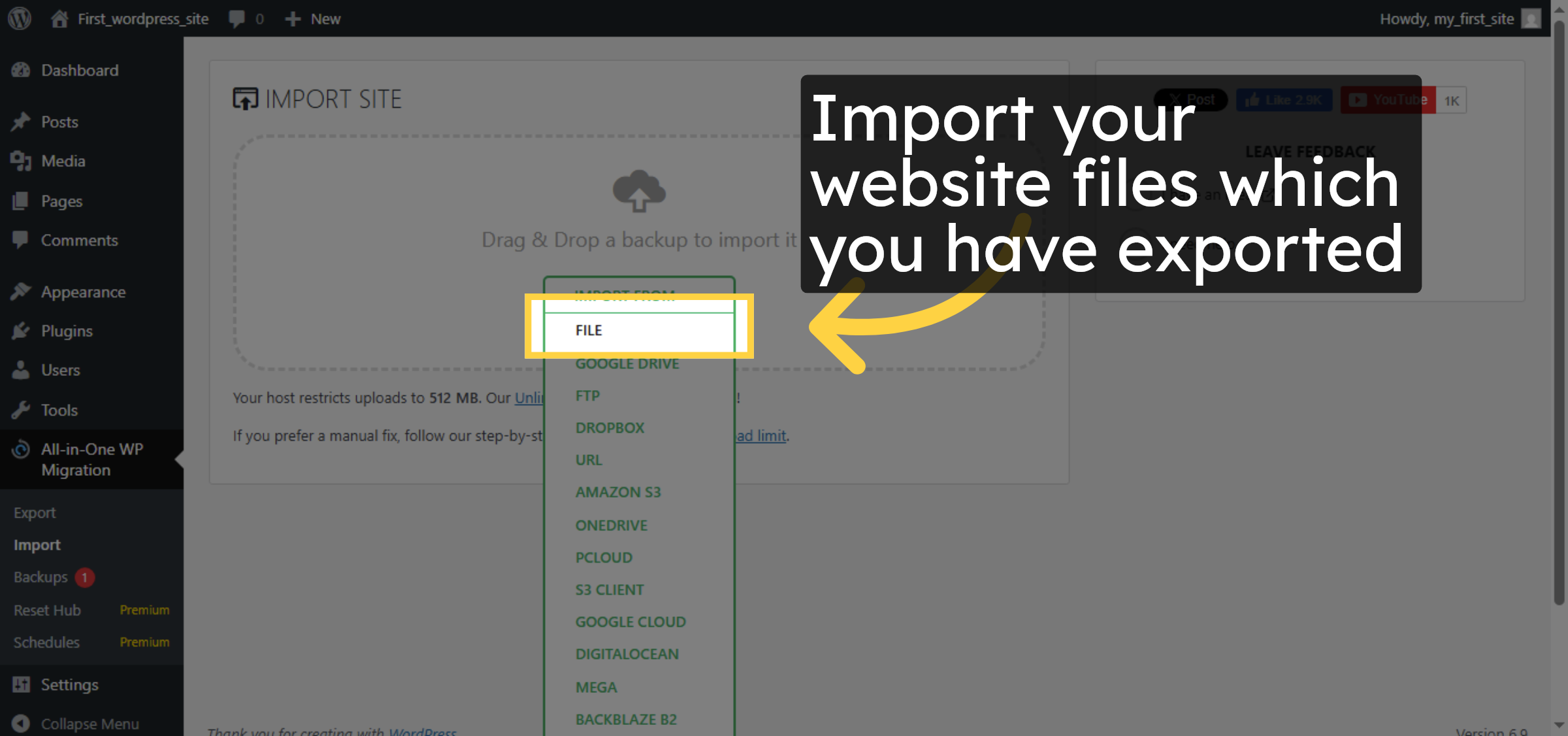
Task: Open Settings via the sliders icon
Action: (20, 684)
